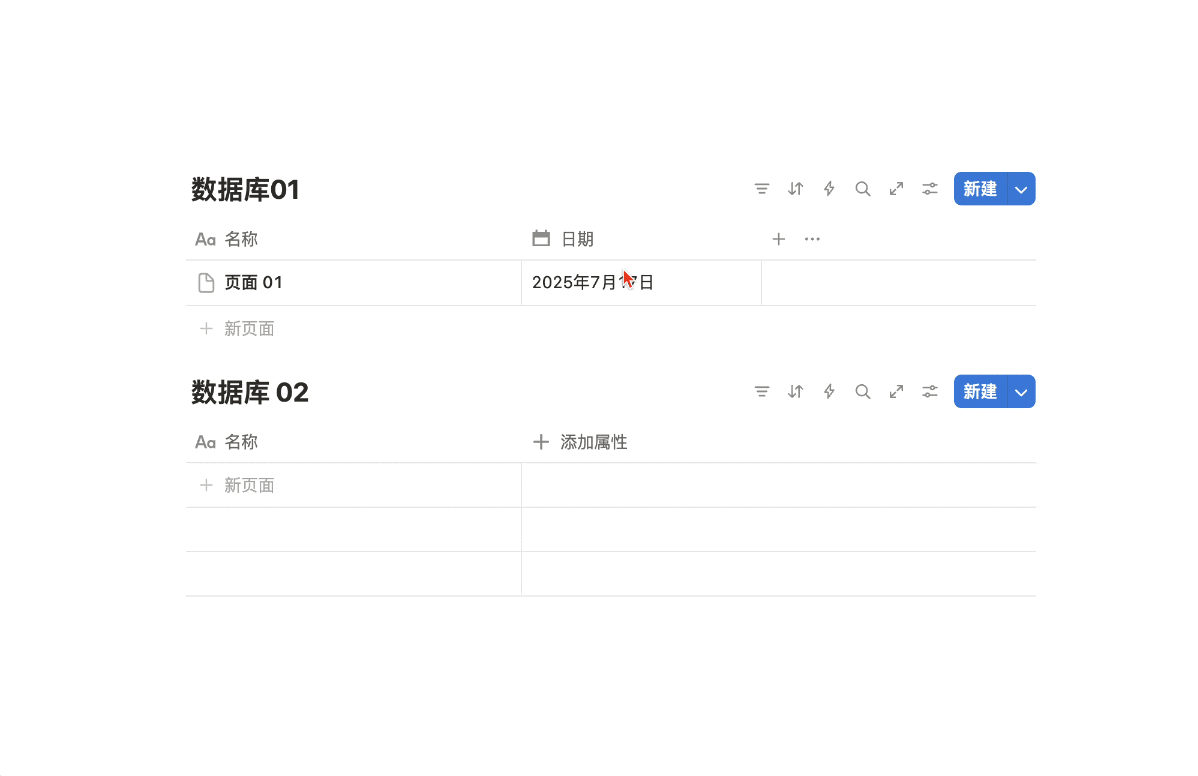Open automations lightning icon for 数据库01
Image resolution: width=1198 pixels, height=776 pixels.
[829, 189]
